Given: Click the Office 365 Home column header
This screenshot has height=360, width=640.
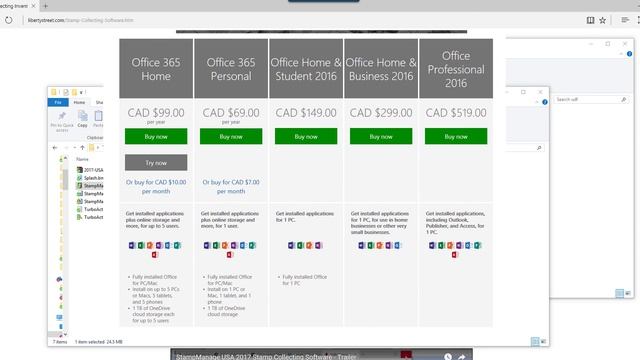Looking at the screenshot, I should (x=156, y=69).
